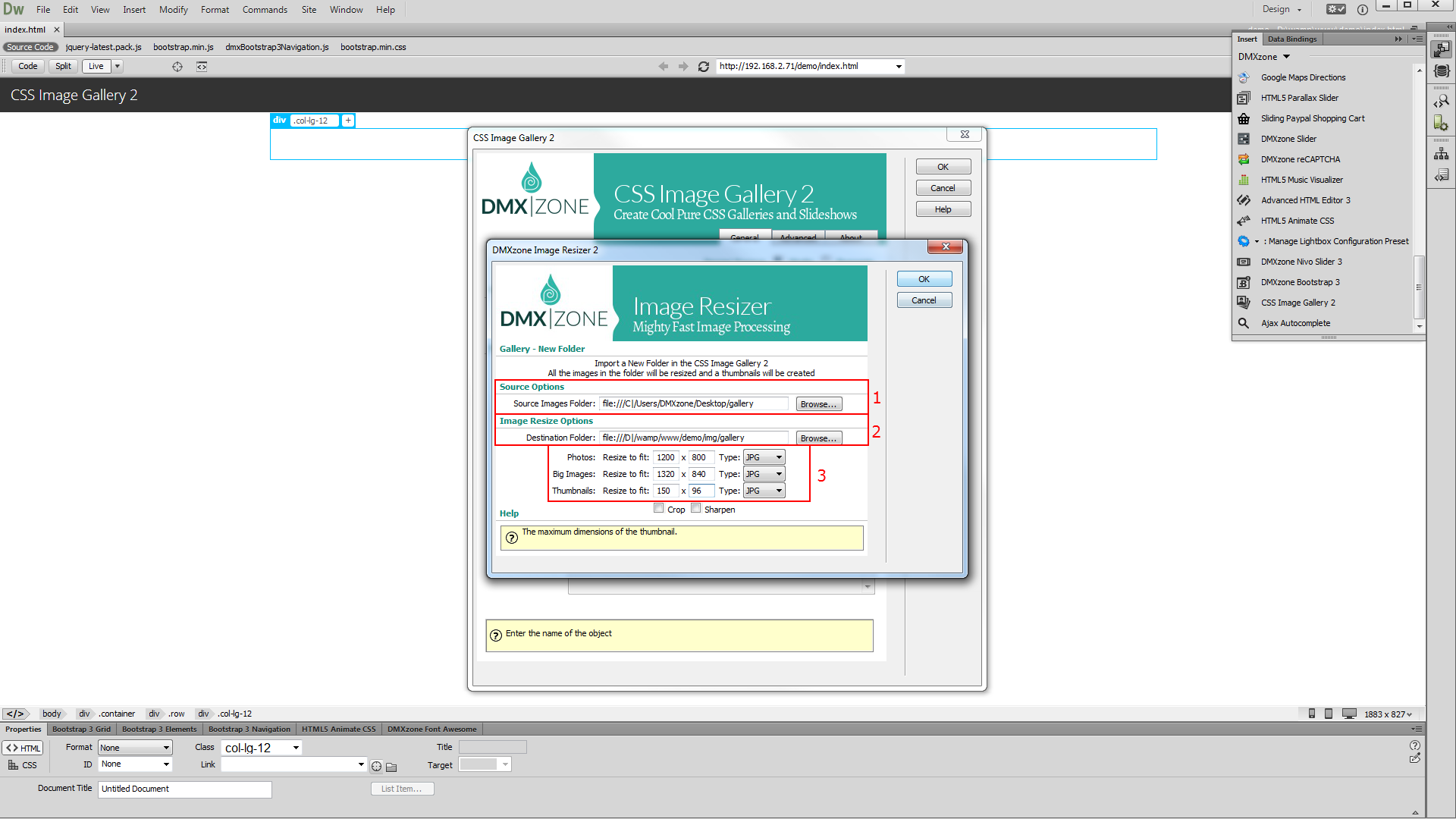1456x819 pixels.
Task: Click OK in Image Resizer dialog
Action: click(x=924, y=279)
